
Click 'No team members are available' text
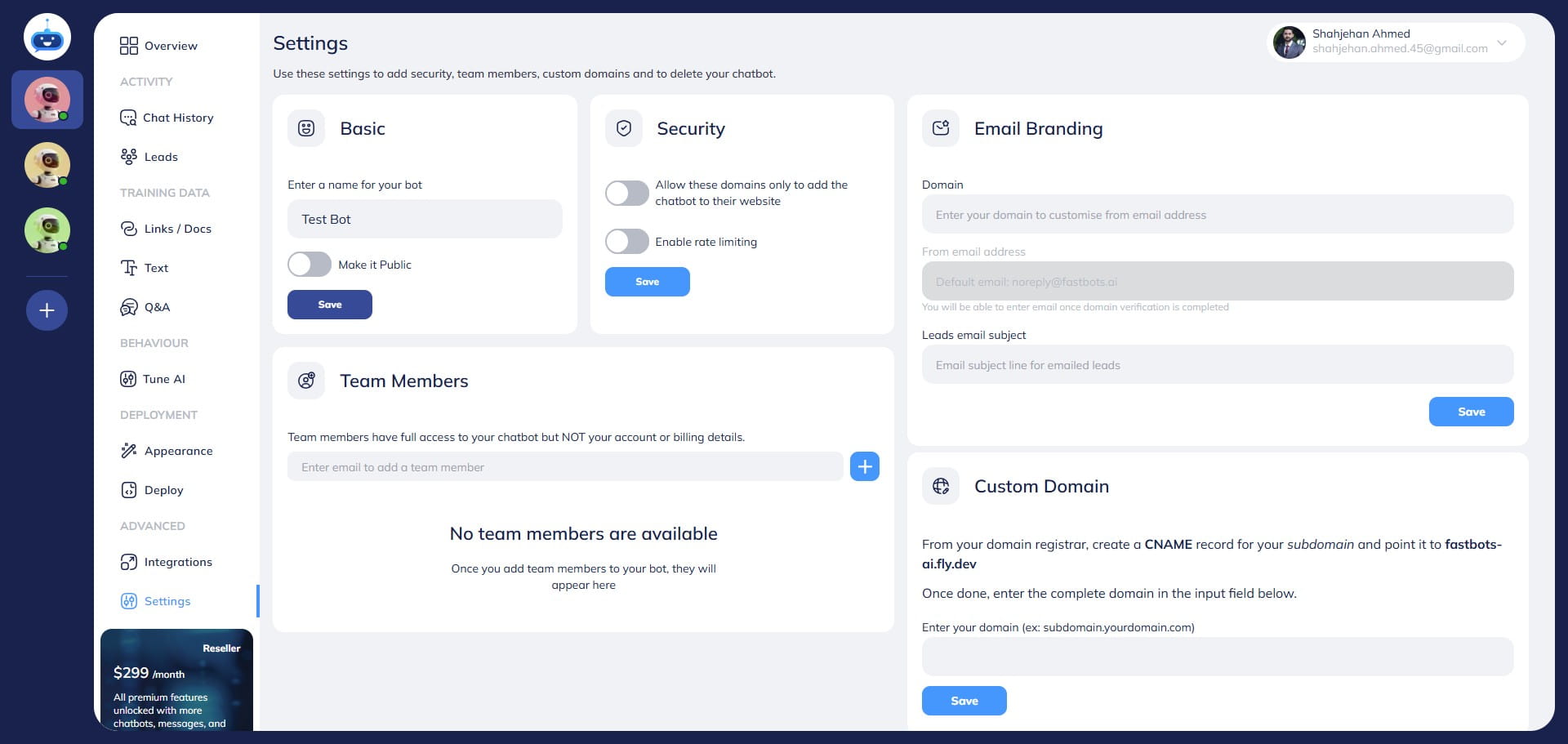pos(584,533)
